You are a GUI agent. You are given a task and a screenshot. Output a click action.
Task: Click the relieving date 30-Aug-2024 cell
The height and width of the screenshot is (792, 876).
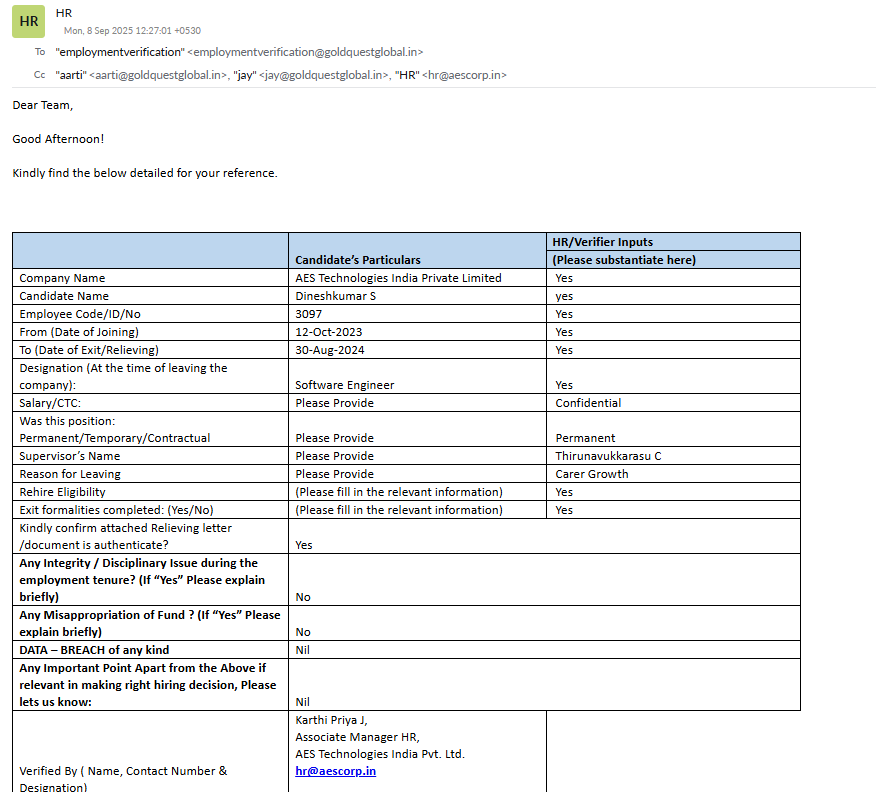[329, 350]
